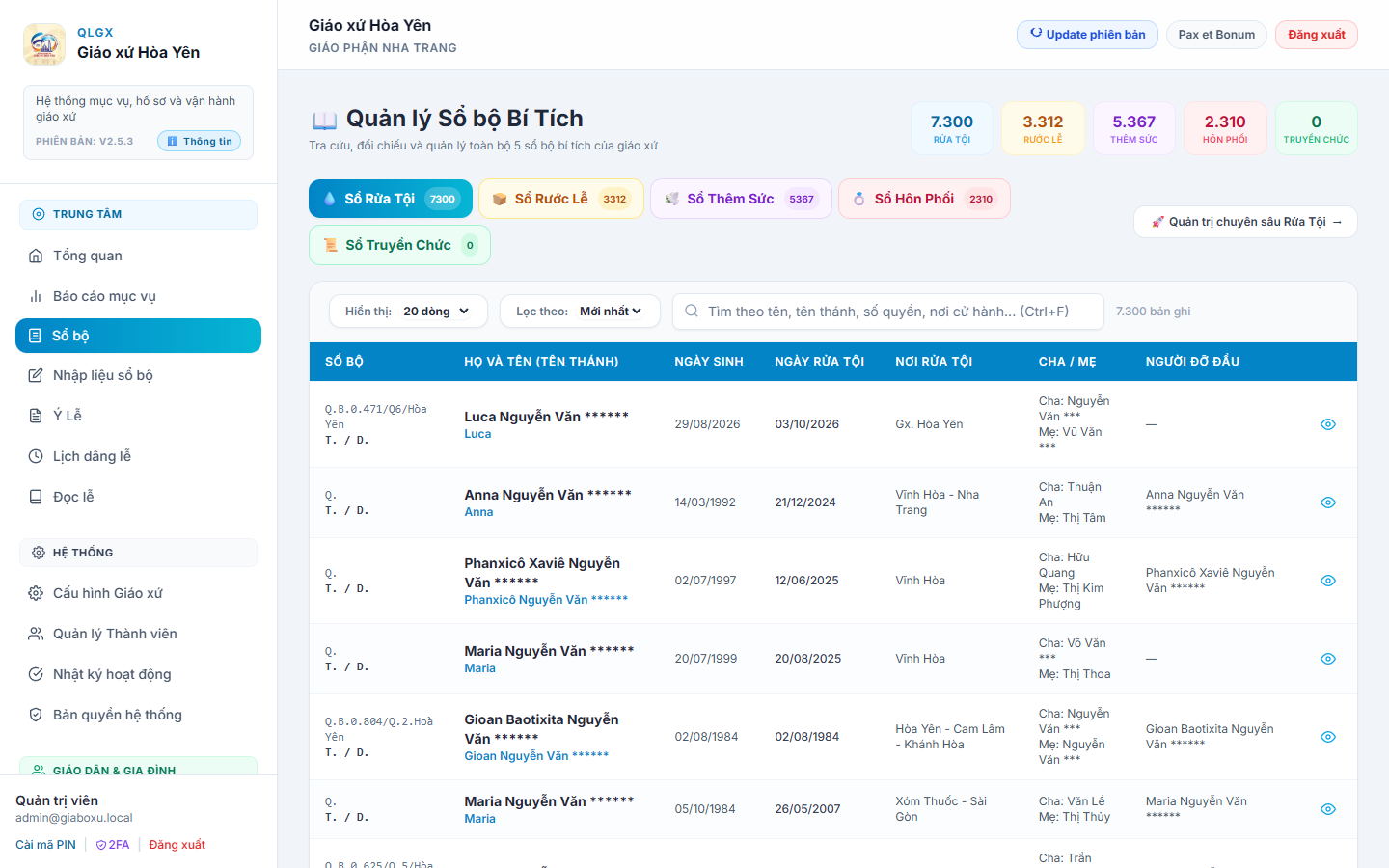The image size is (1389, 868).
Task: Click the refresh icon in Update phiên bản
Action: (x=1036, y=34)
